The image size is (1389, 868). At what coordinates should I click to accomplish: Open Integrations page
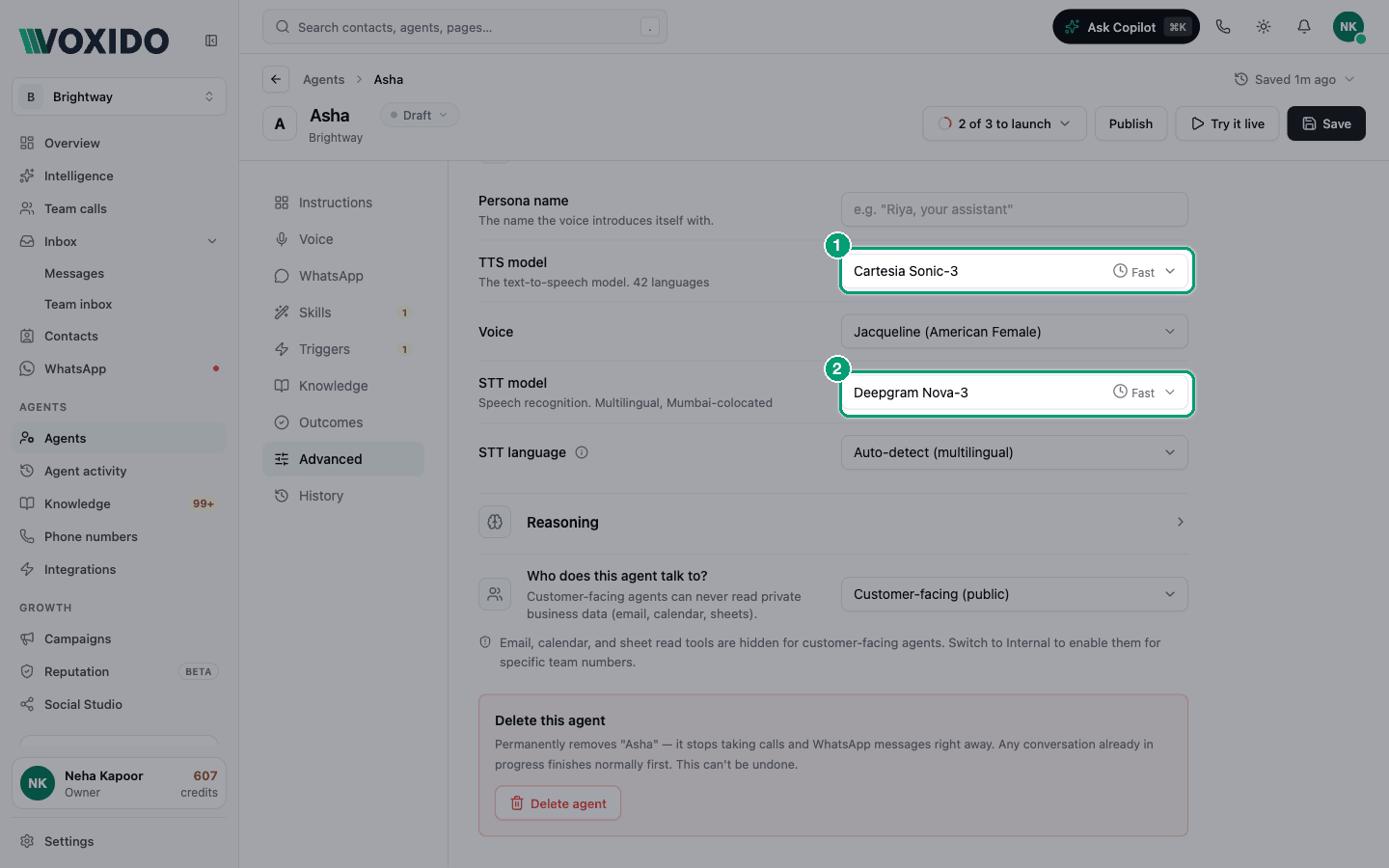120,569
